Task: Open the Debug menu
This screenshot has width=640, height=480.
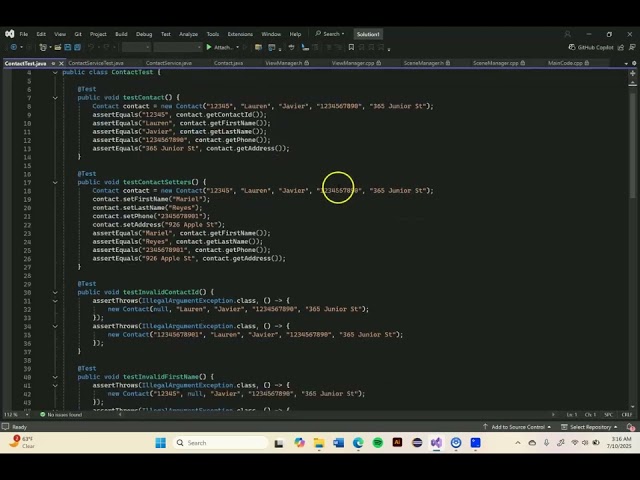Action: pyautogui.click(x=144, y=34)
